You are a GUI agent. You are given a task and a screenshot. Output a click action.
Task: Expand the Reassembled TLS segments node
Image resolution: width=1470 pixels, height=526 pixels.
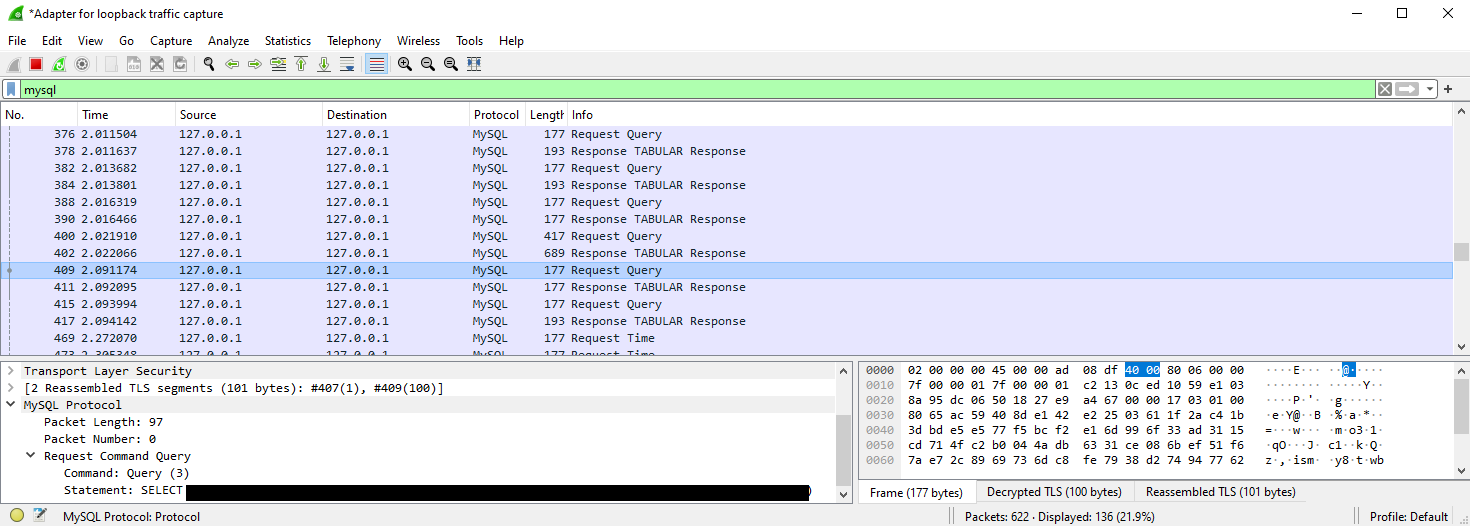tap(11, 388)
